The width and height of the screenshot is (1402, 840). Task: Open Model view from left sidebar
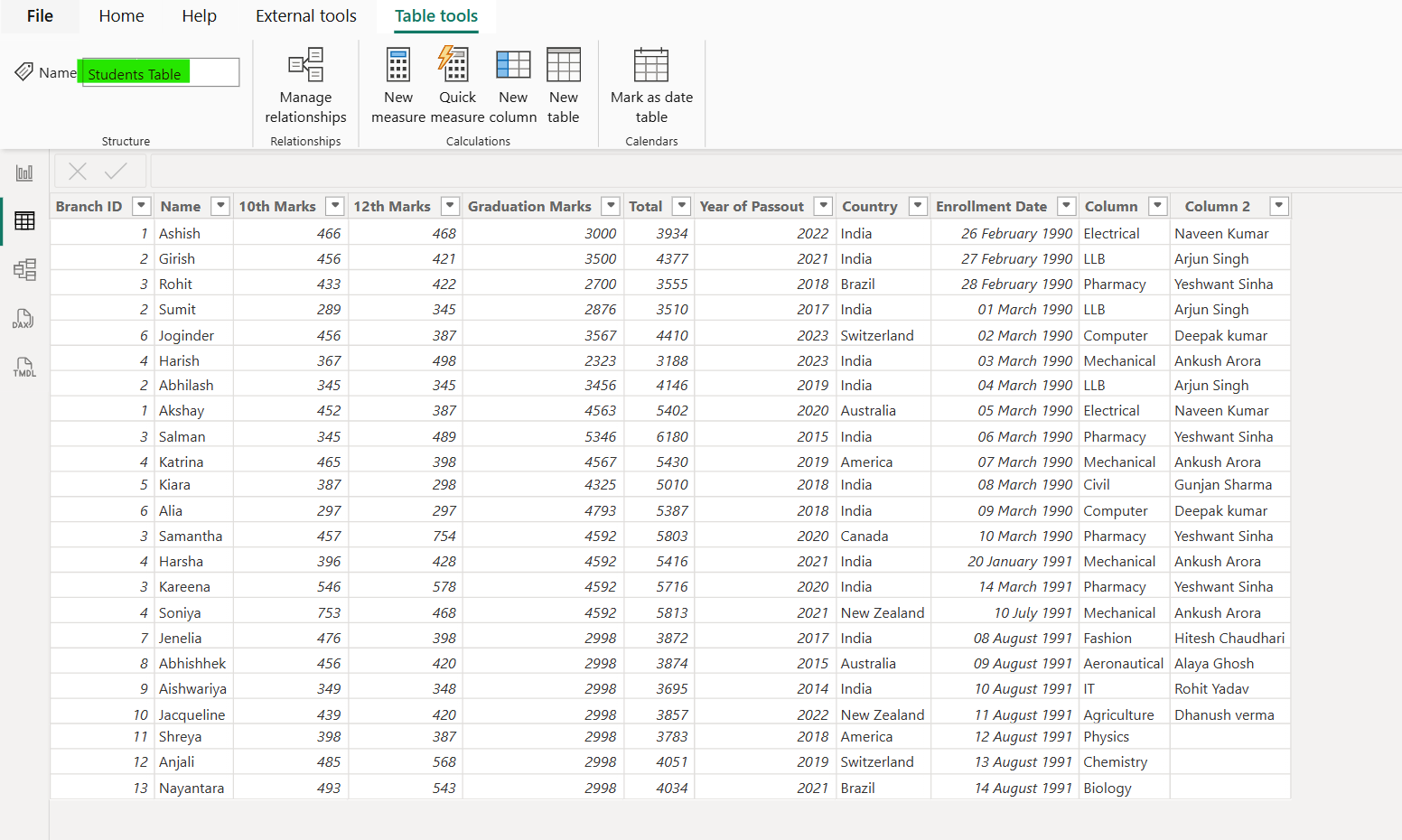point(24,269)
